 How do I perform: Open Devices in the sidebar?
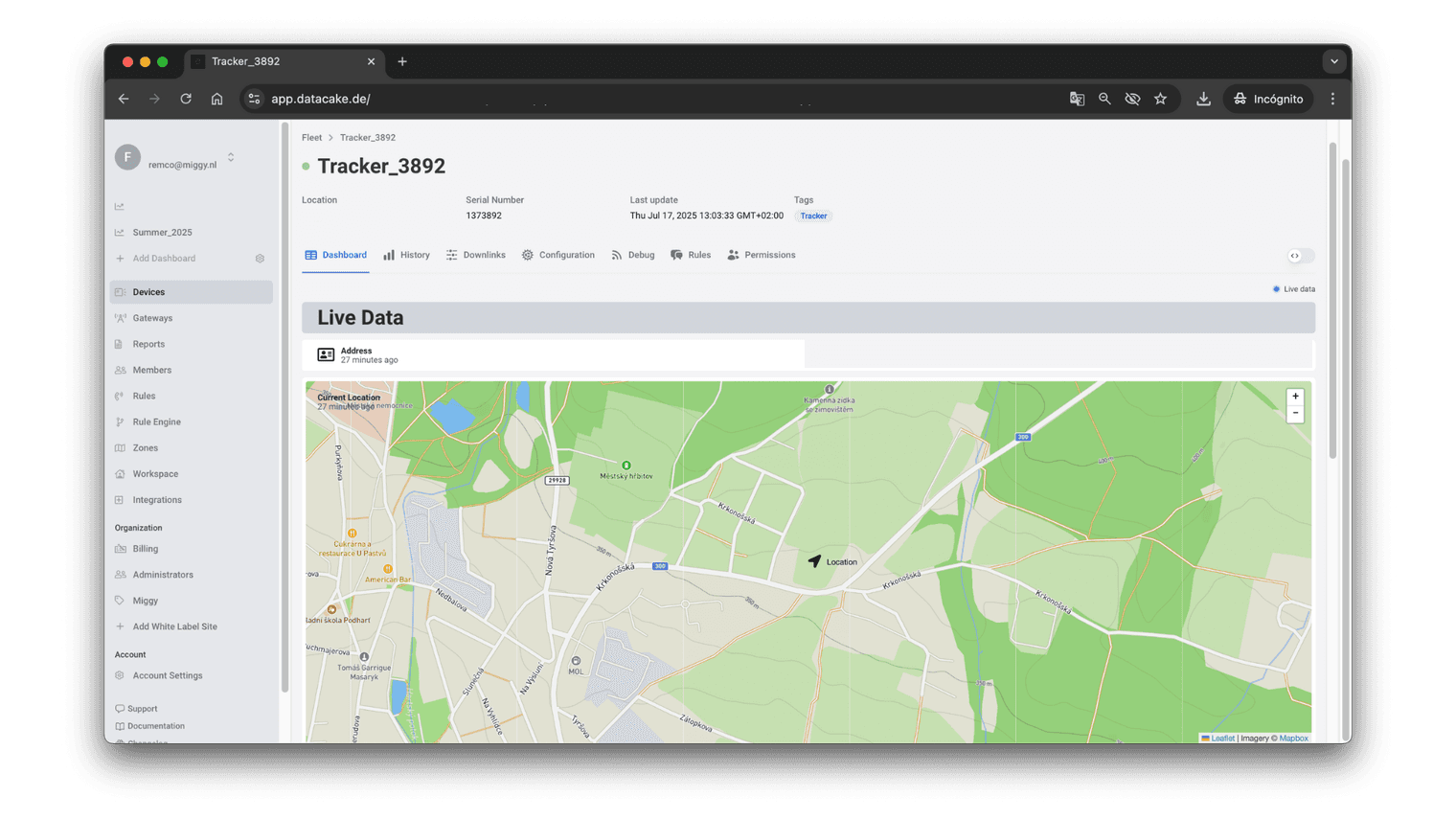192,292
